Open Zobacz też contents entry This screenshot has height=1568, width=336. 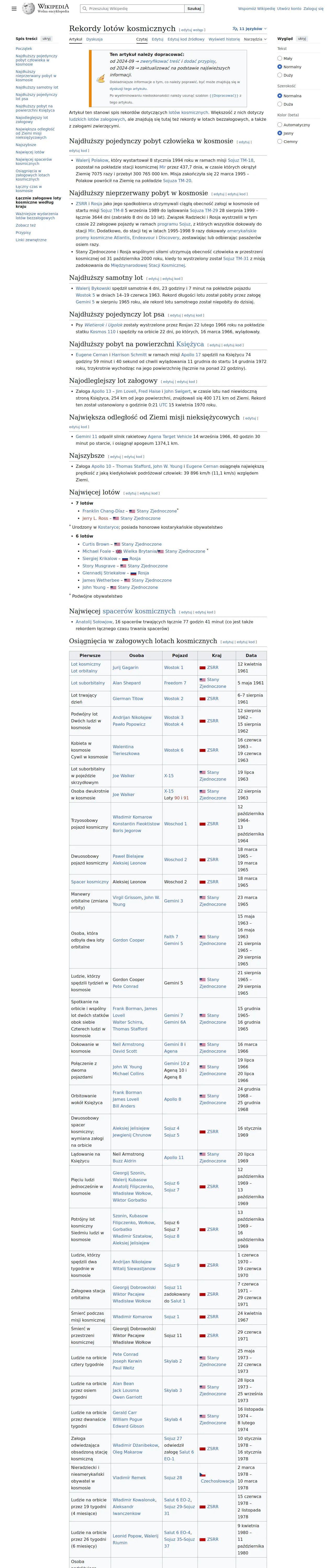coord(26,225)
